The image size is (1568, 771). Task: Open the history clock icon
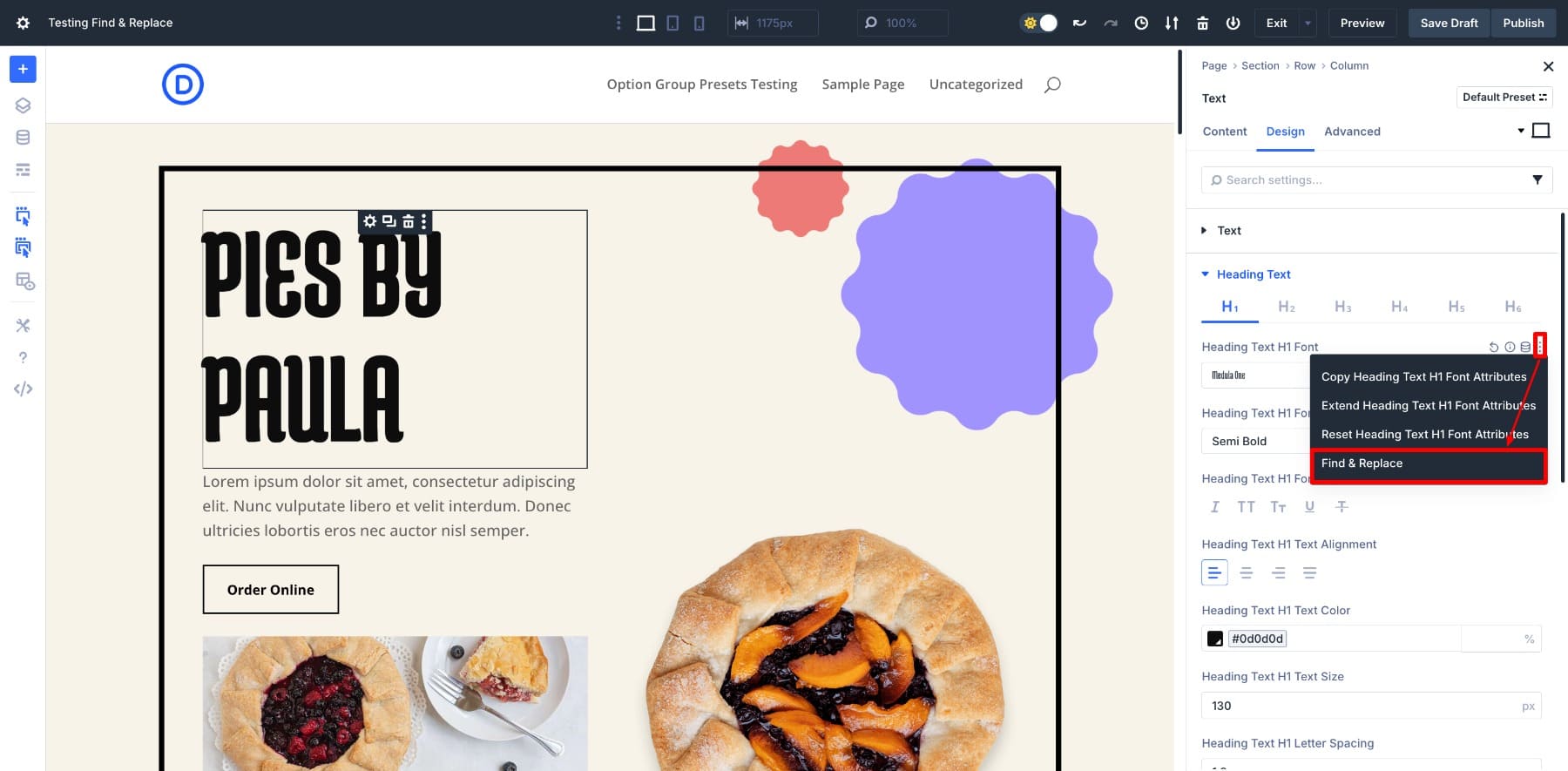pyautogui.click(x=1141, y=24)
